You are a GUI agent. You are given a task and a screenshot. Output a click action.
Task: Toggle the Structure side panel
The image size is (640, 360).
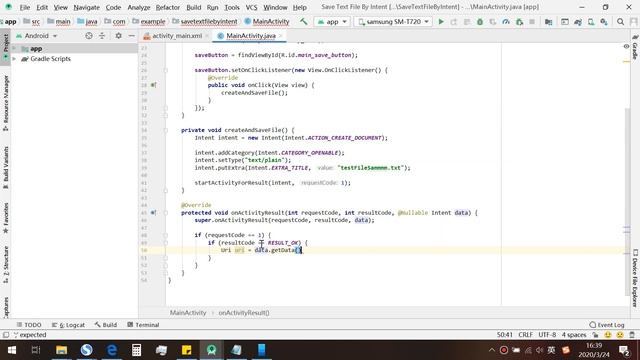click(x=6, y=265)
